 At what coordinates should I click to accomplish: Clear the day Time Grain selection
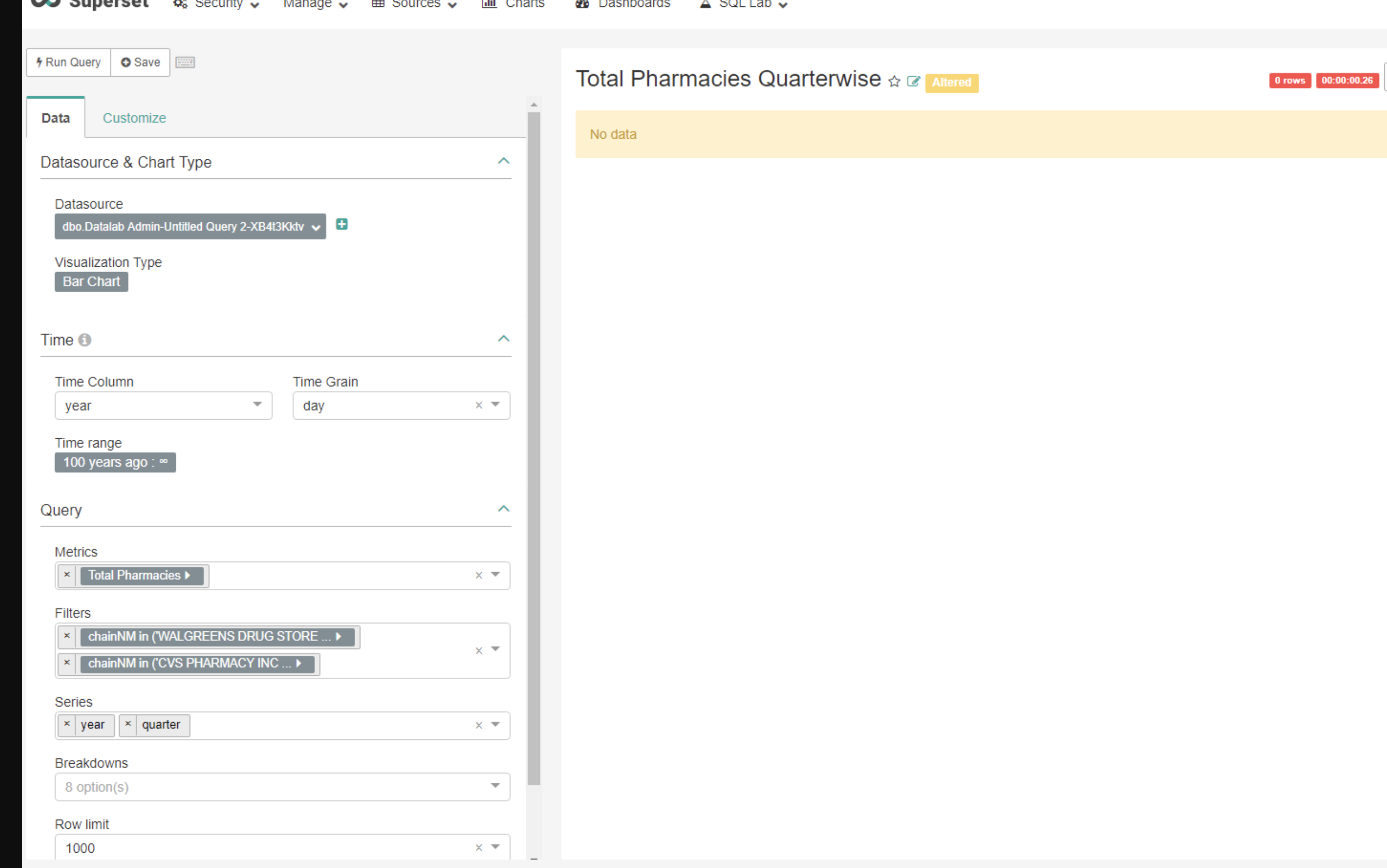pyautogui.click(x=480, y=405)
